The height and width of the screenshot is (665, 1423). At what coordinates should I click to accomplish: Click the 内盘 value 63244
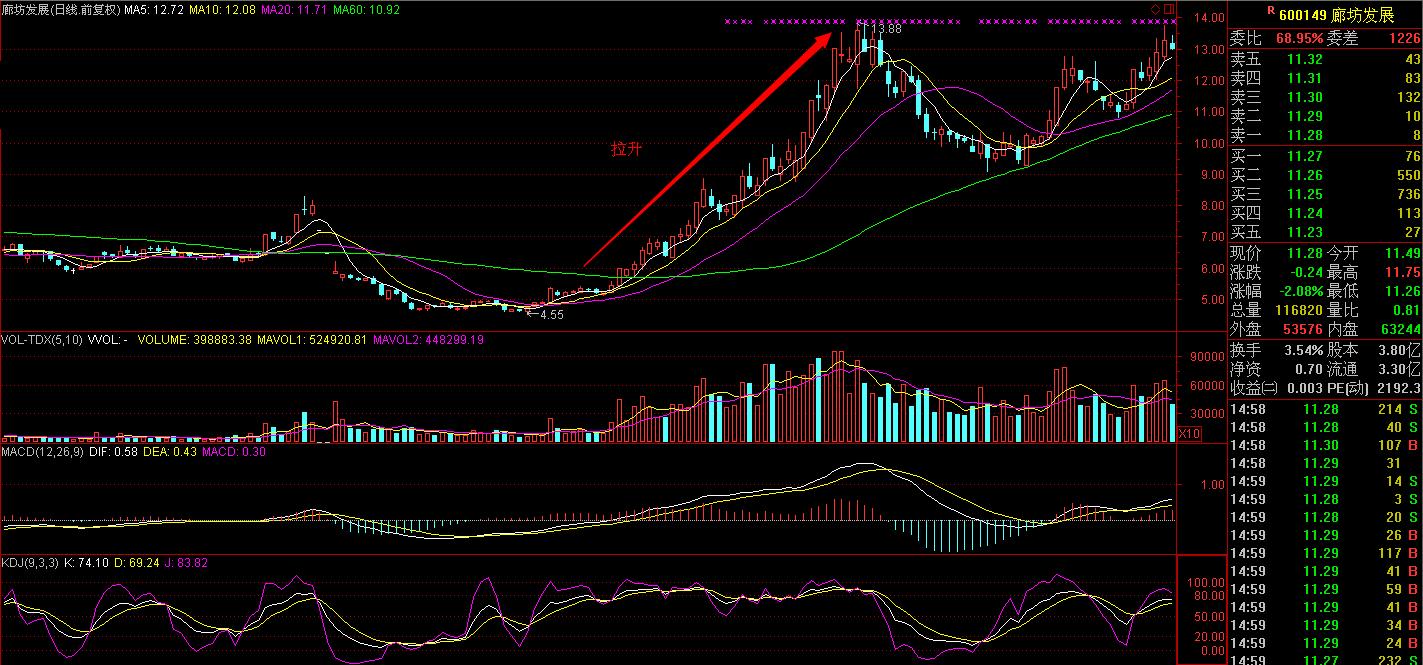pyautogui.click(x=1400, y=330)
